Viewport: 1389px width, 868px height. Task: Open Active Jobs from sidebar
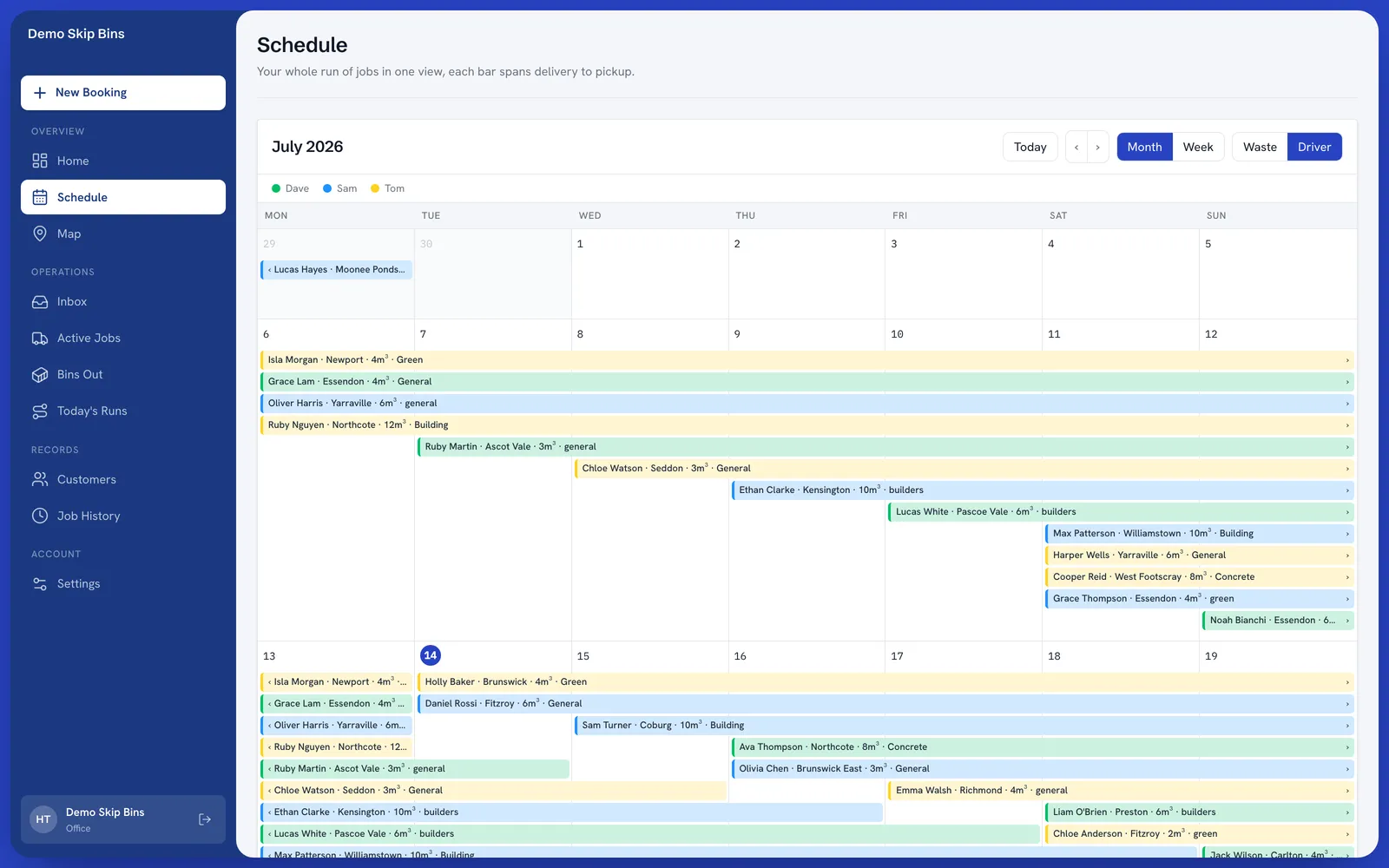pos(123,338)
